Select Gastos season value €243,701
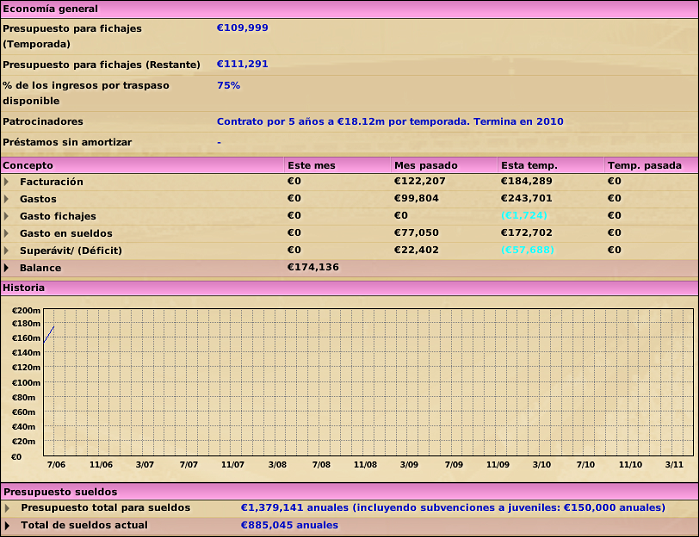The height and width of the screenshot is (537, 699). tap(526, 198)
